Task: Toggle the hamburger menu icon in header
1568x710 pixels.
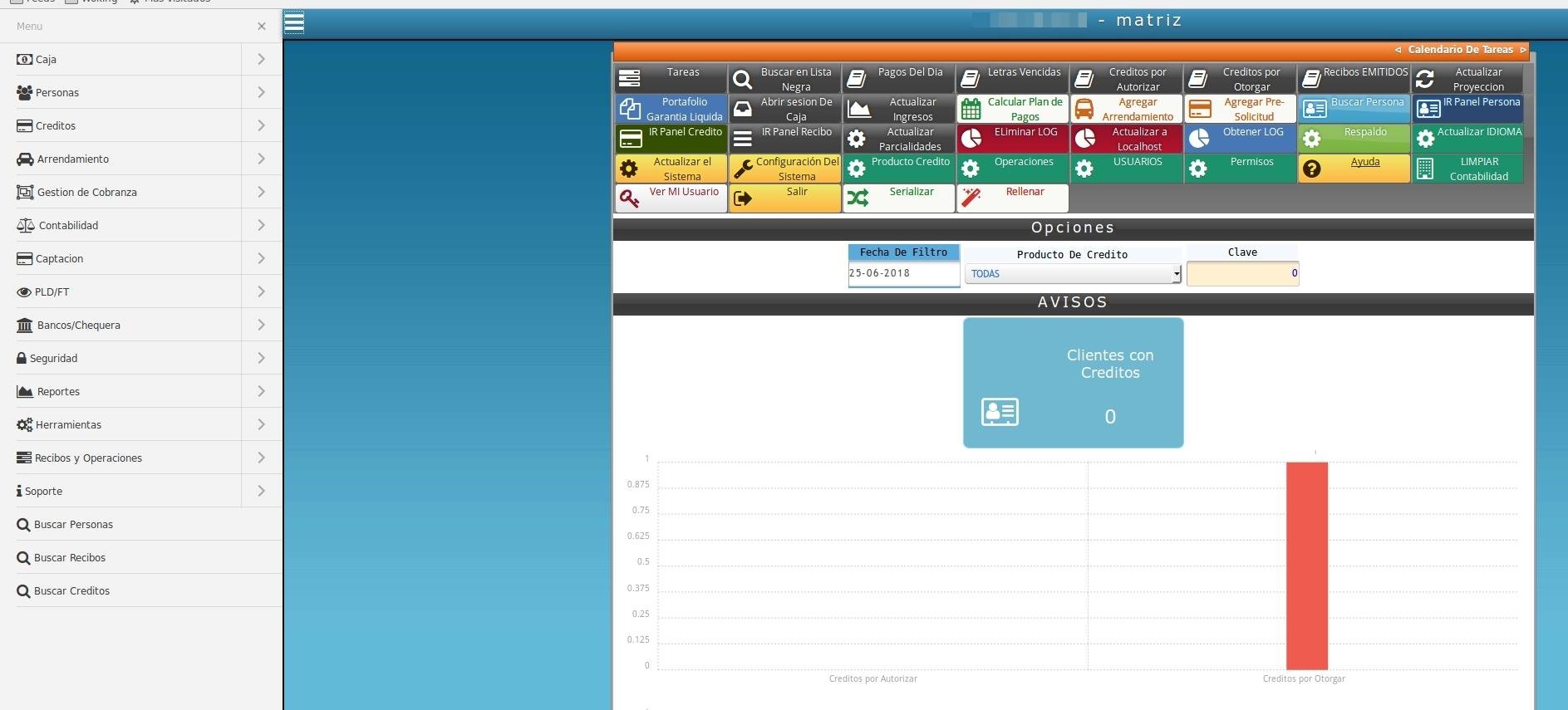Action: point(294,22)
